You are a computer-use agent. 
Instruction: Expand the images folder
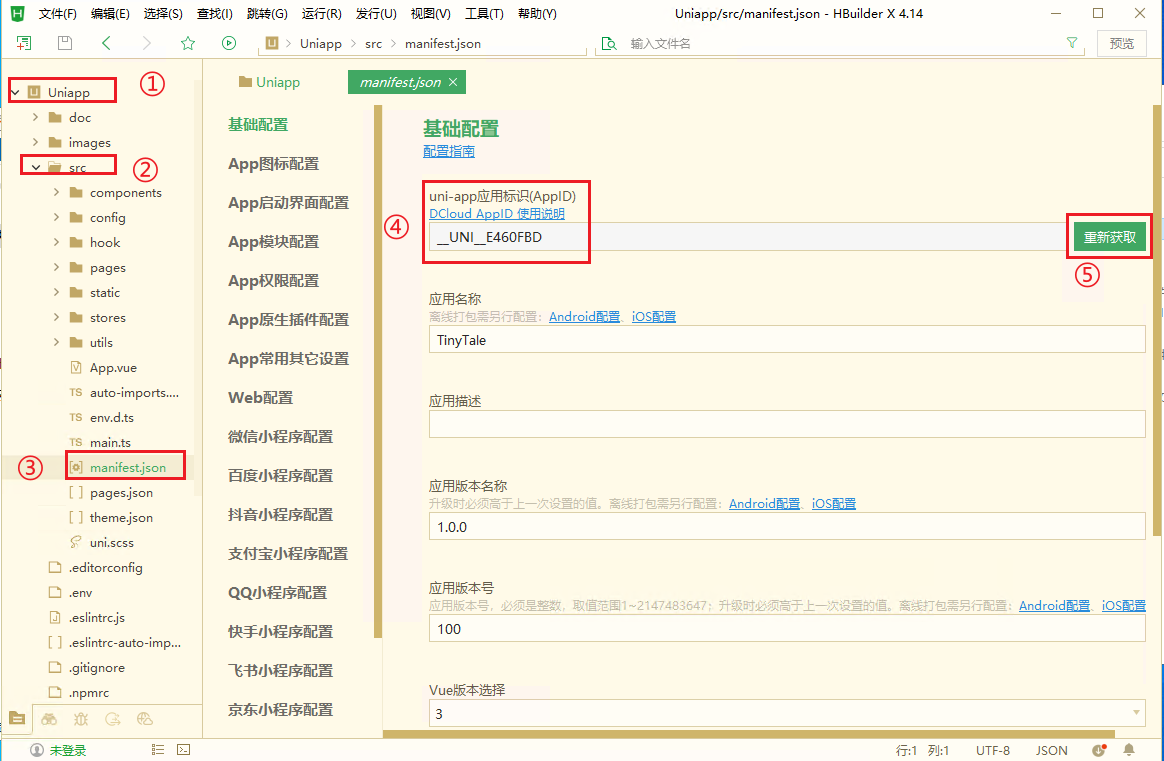35,142
